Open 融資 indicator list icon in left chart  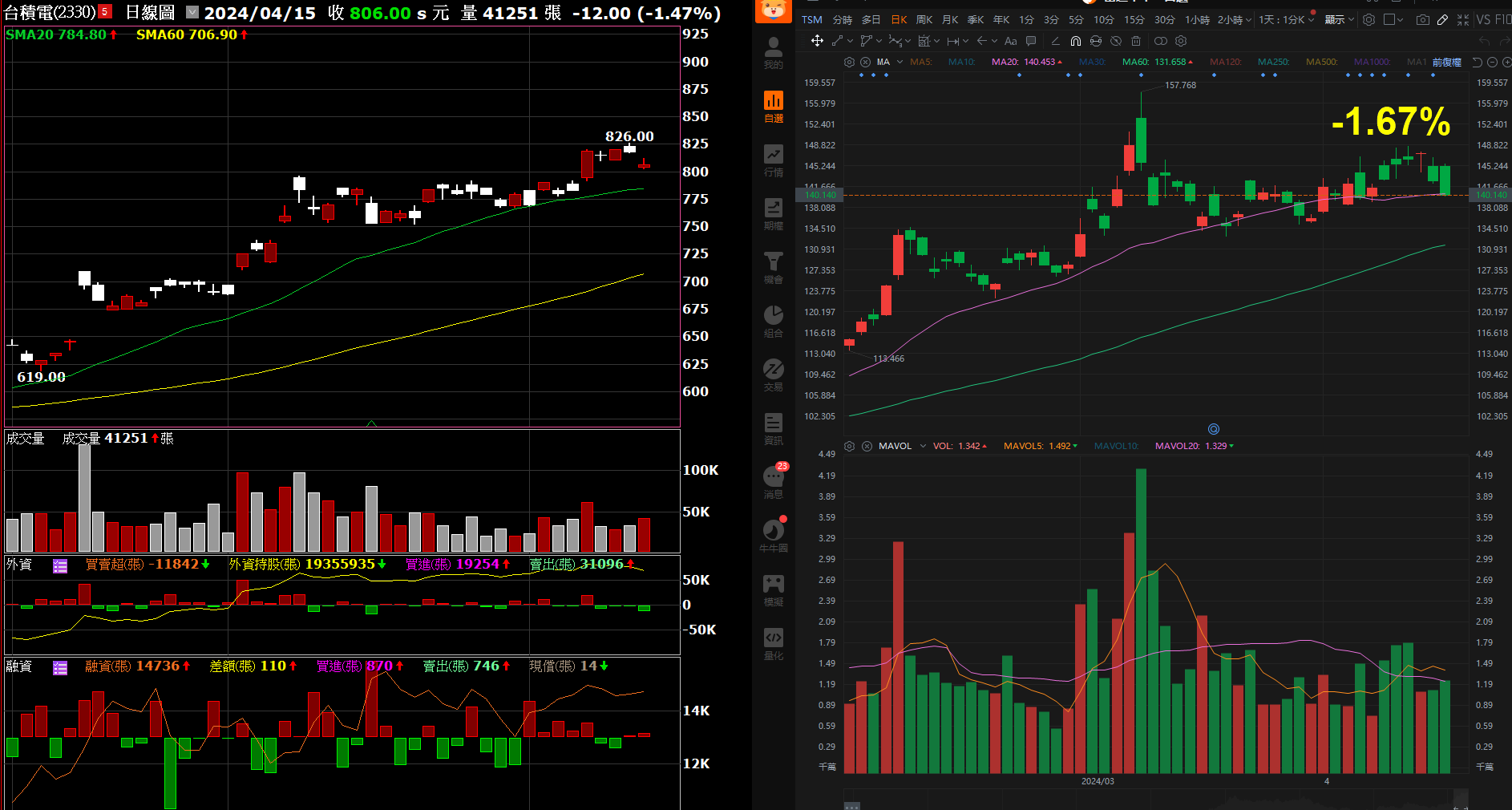(60, 667)
